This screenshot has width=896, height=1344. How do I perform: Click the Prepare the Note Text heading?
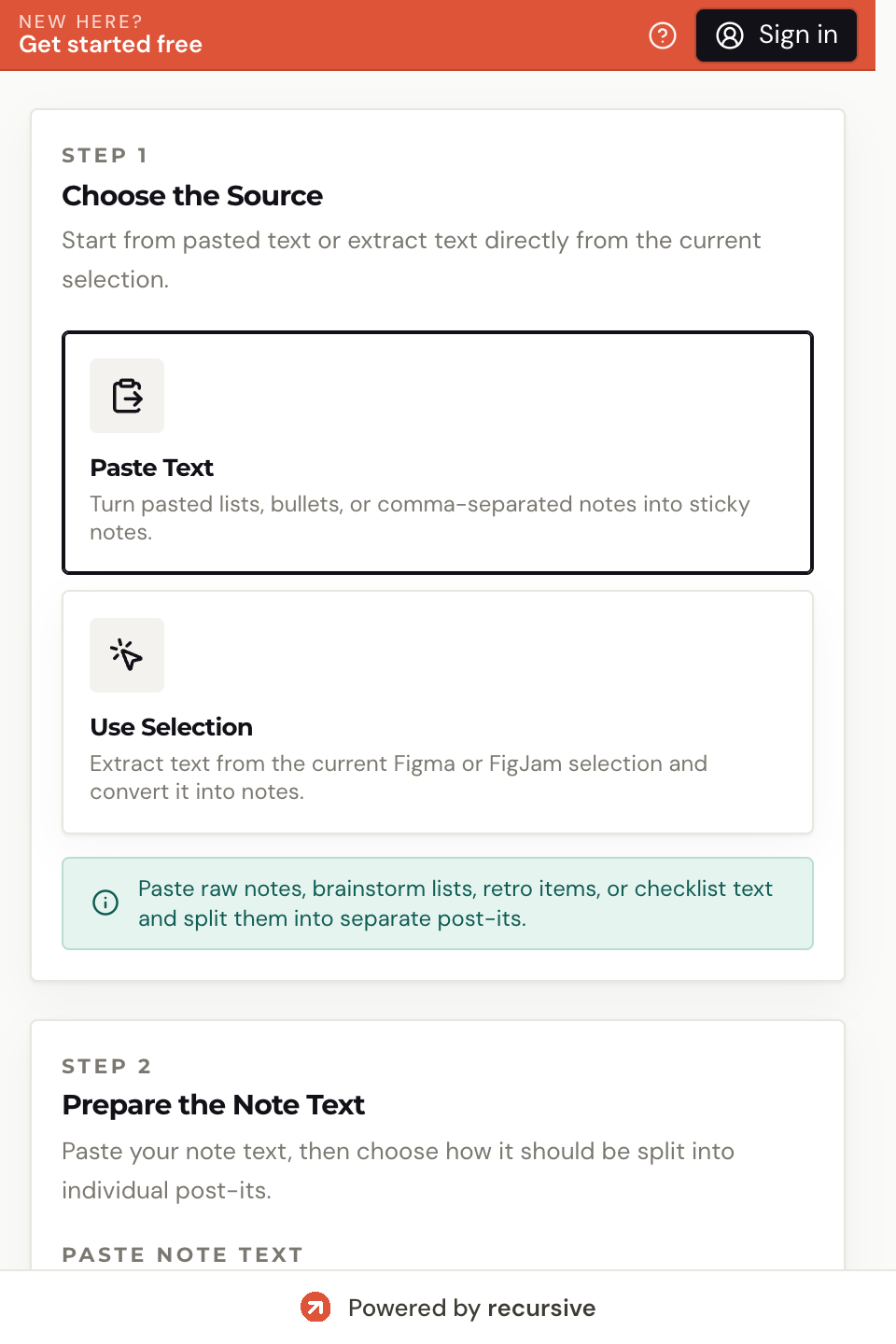click(214, 1105)
